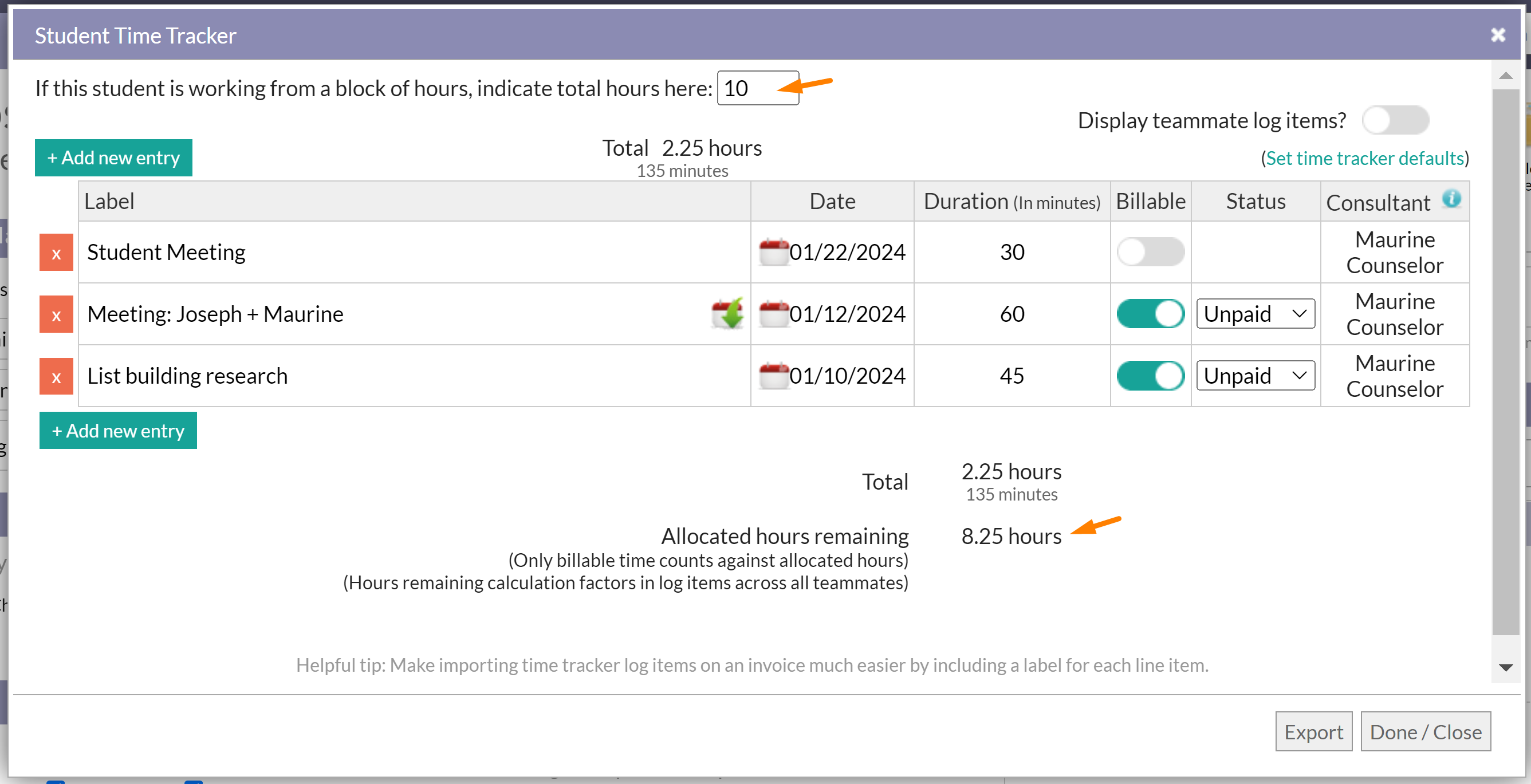The width and height of the screenshot is (1531, 784).
Task: Click the List building research label
Action: 187,376
